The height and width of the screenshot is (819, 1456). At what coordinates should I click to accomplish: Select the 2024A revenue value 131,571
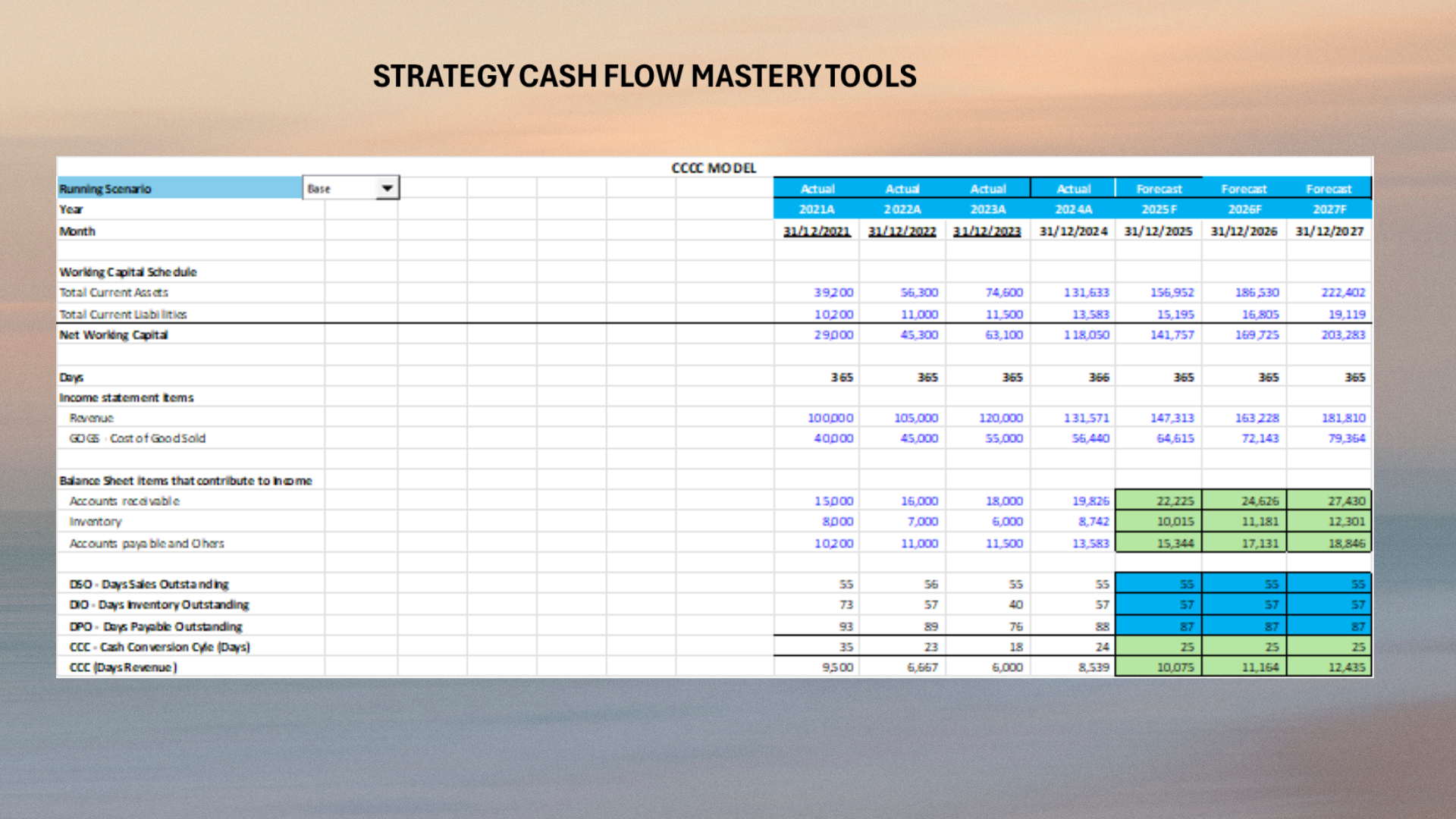[x=1086, y=418]
